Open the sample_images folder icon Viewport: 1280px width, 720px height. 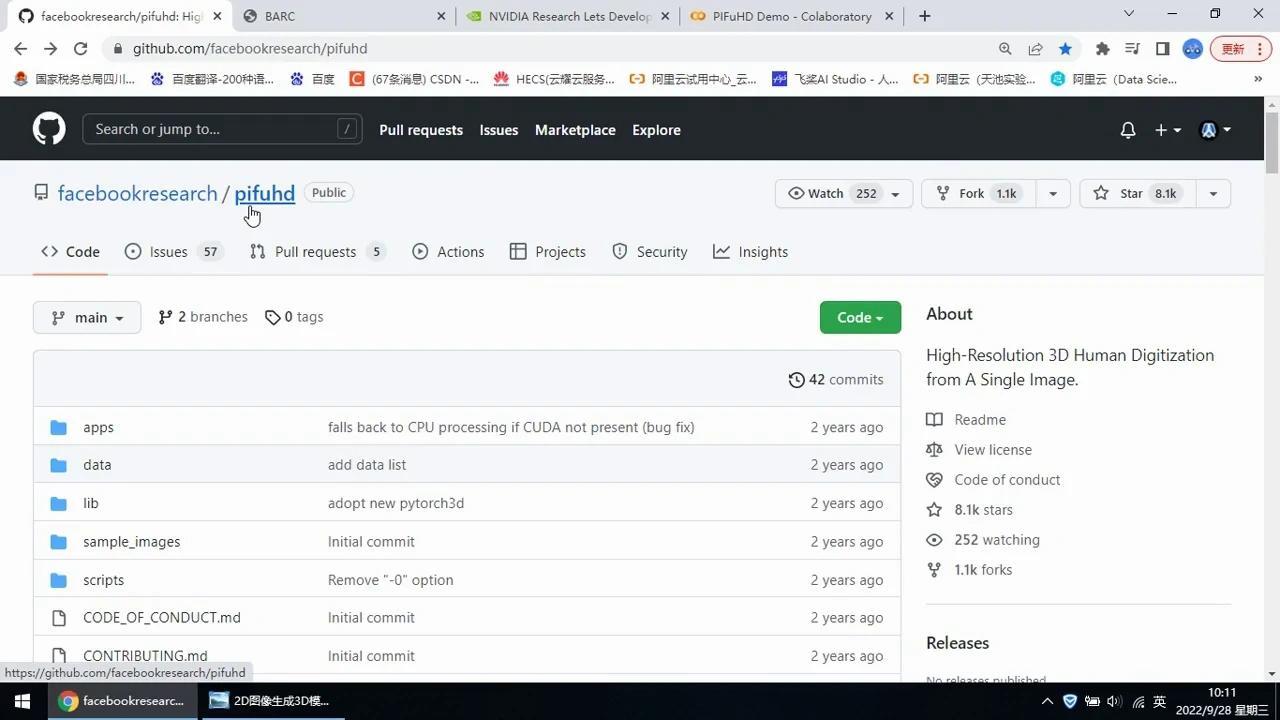tap(59, 542)
